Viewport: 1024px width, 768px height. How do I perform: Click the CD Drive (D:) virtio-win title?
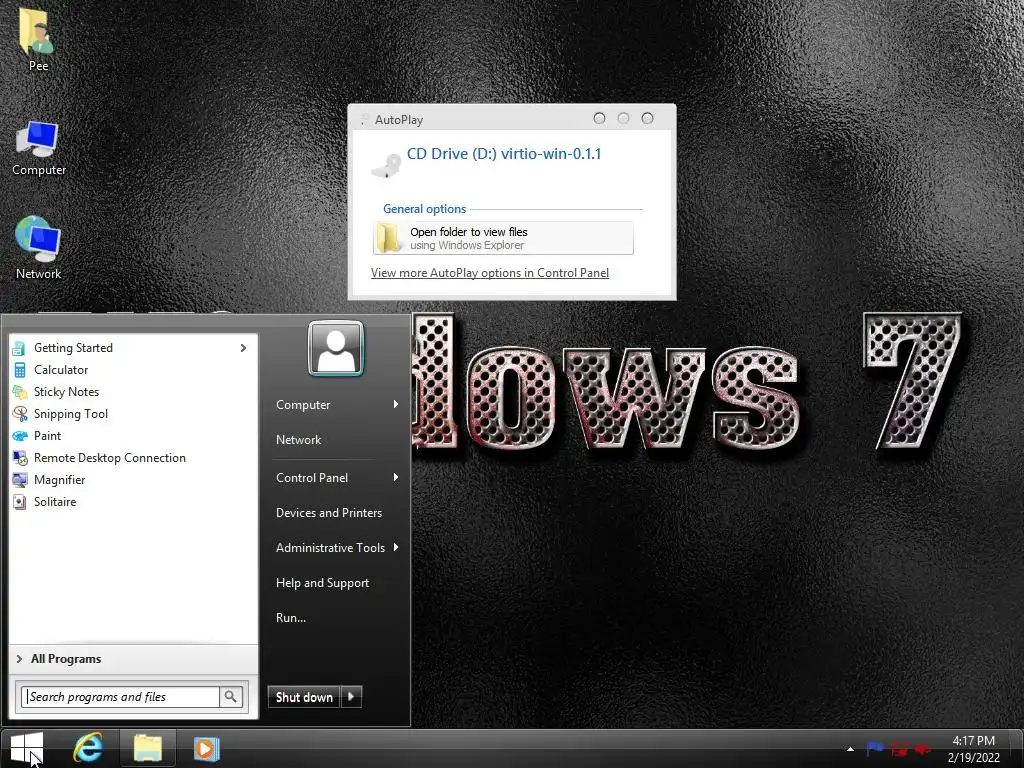click(504, 154)
